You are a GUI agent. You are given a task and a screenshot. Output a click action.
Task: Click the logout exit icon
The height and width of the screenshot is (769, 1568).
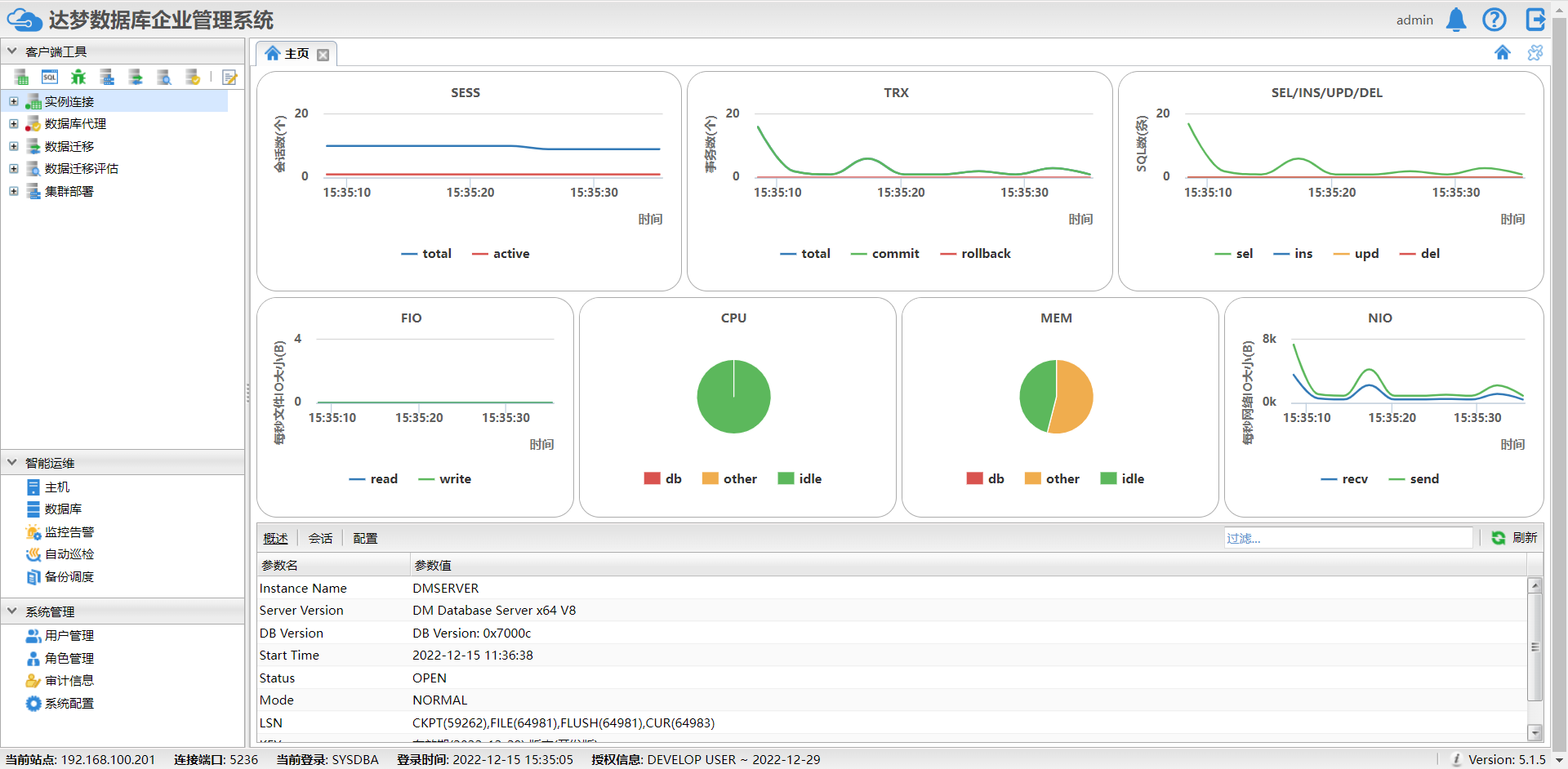tap(1535, 20)
